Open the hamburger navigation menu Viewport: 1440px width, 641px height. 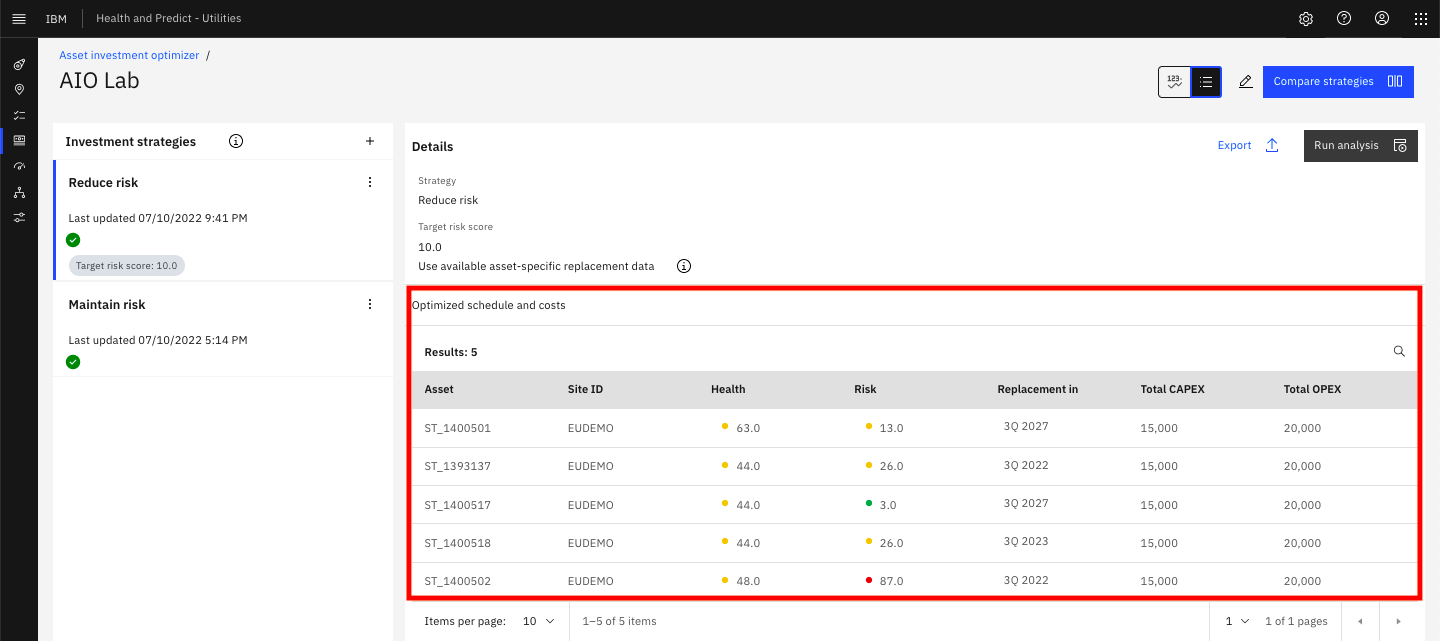tap(18, 19)
